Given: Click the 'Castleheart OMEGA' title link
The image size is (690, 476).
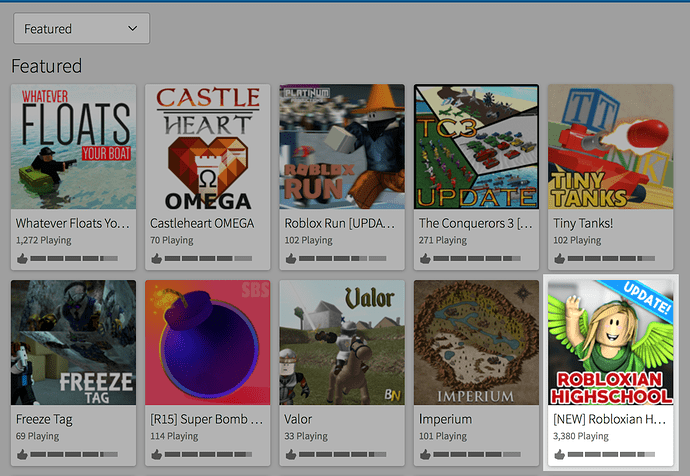Looking at the screenshot, I should 202,223.
